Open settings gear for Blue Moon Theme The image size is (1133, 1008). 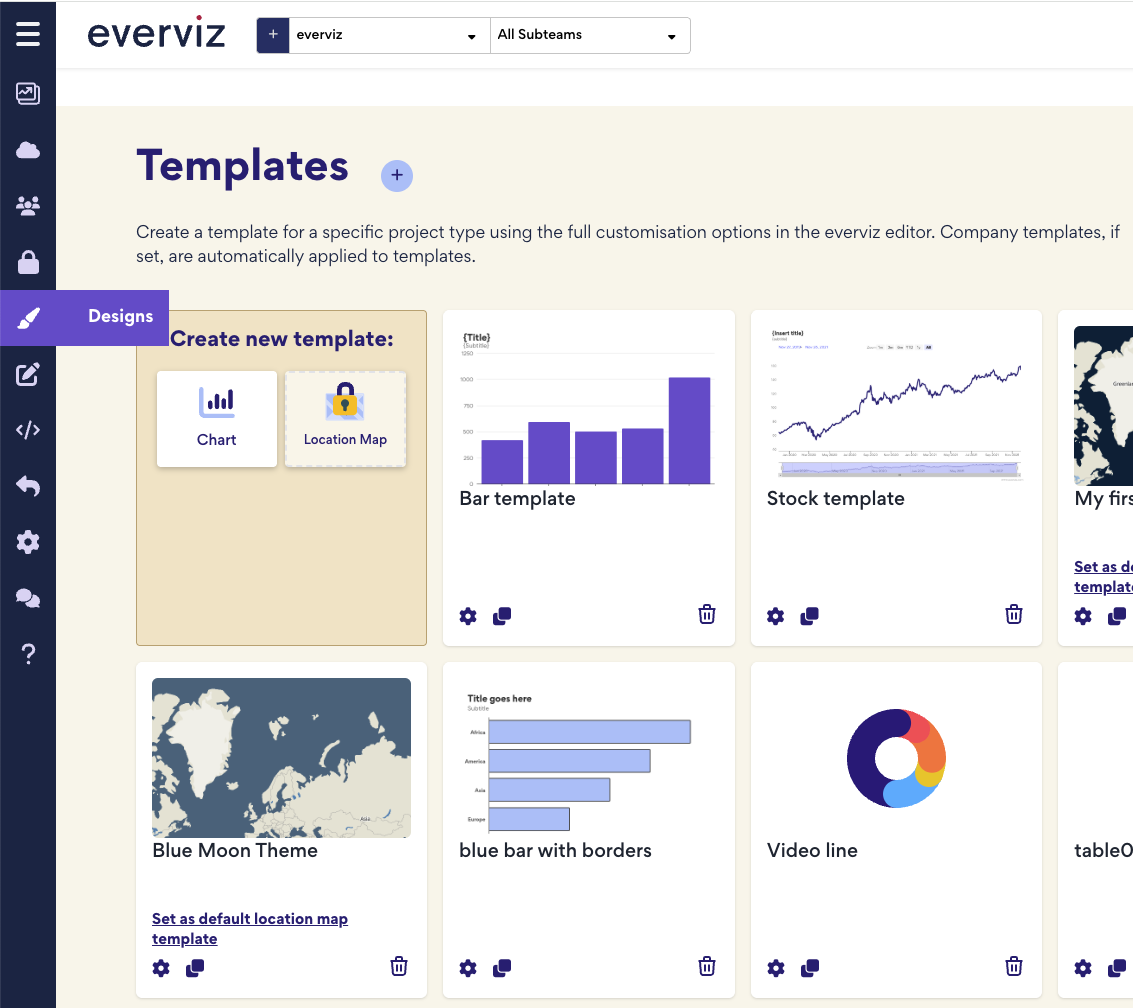161,968
